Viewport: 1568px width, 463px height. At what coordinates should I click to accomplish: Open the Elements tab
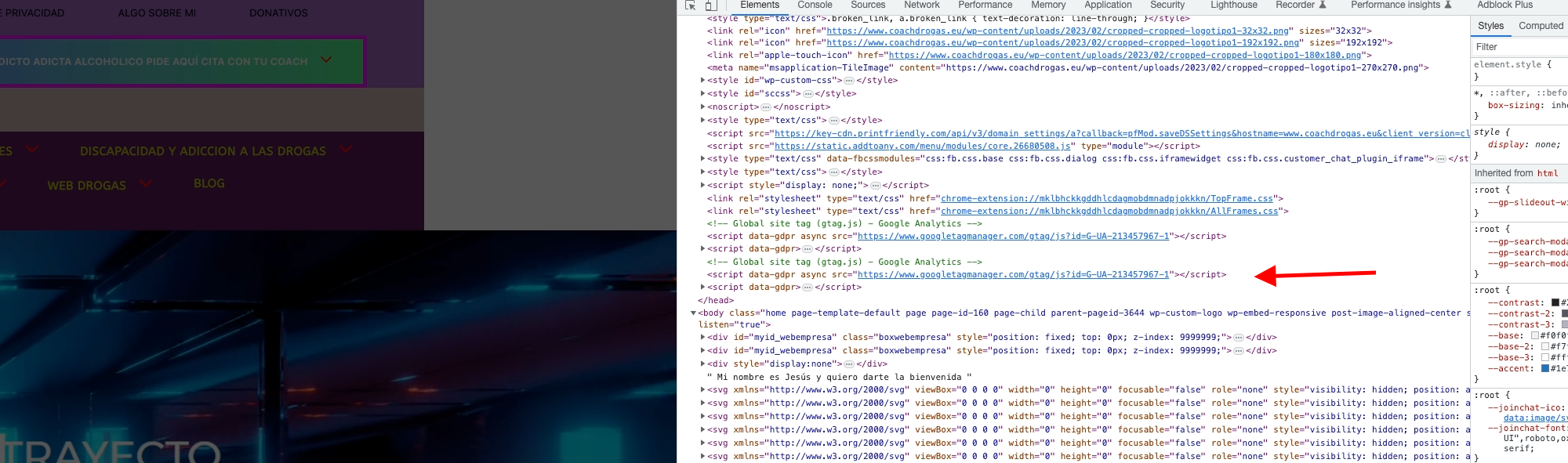pos(760,5)
